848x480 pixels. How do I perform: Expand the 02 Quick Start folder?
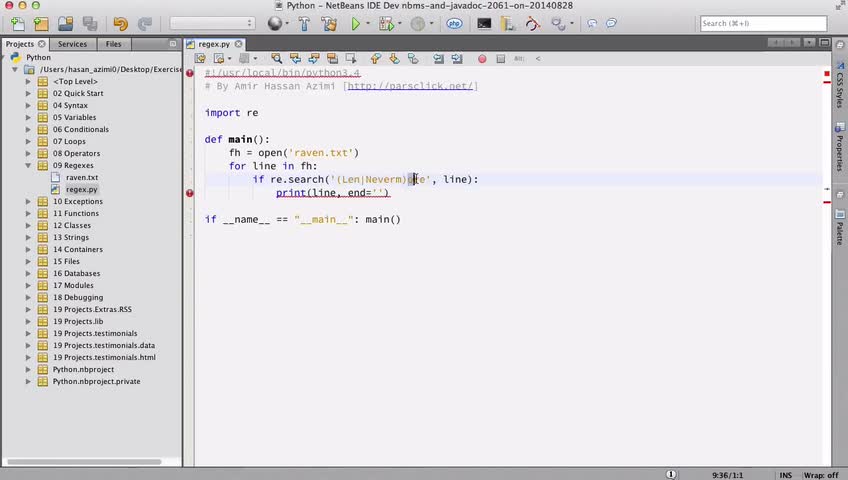pos(28,93)
